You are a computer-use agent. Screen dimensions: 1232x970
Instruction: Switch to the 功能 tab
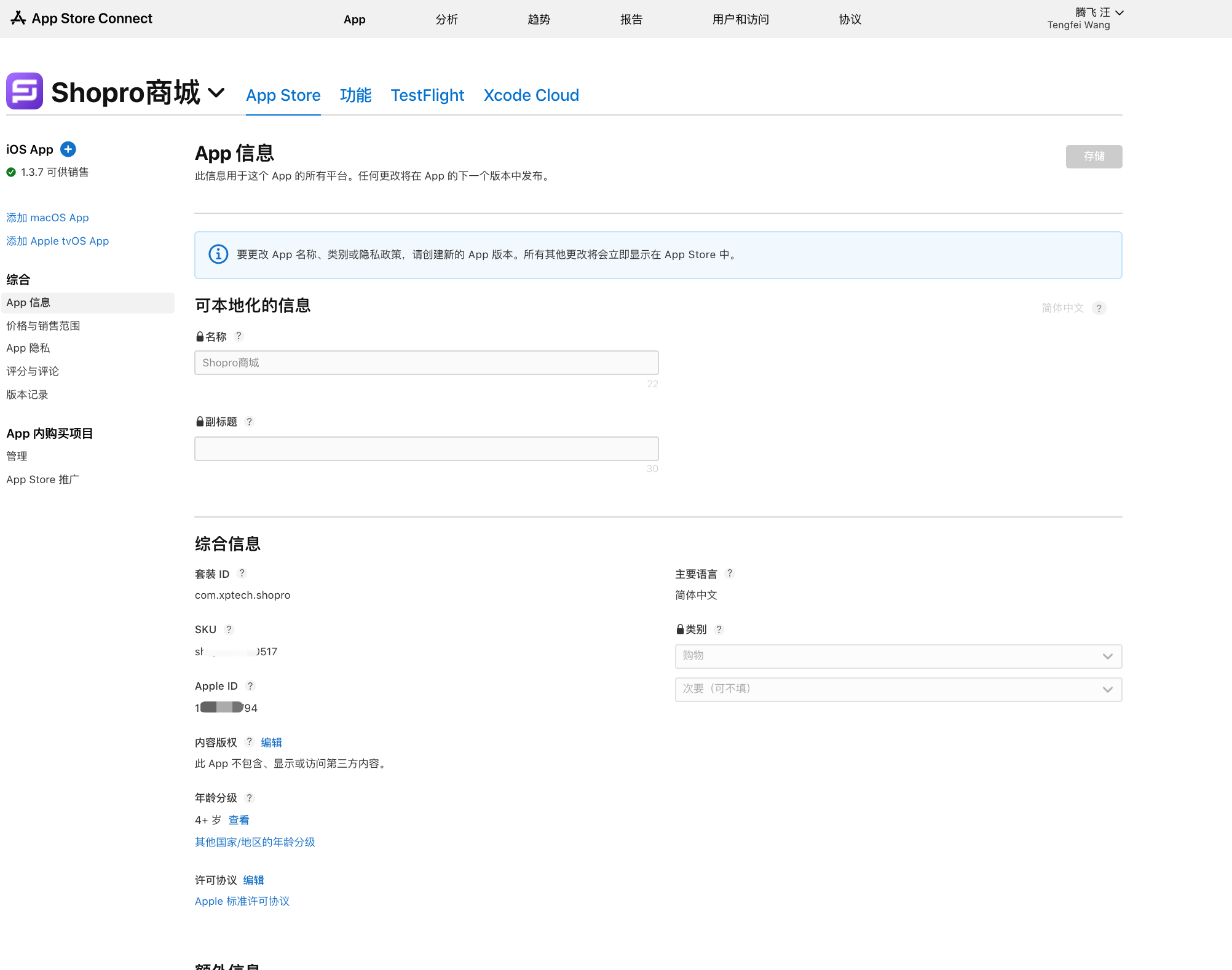[355, 95]
